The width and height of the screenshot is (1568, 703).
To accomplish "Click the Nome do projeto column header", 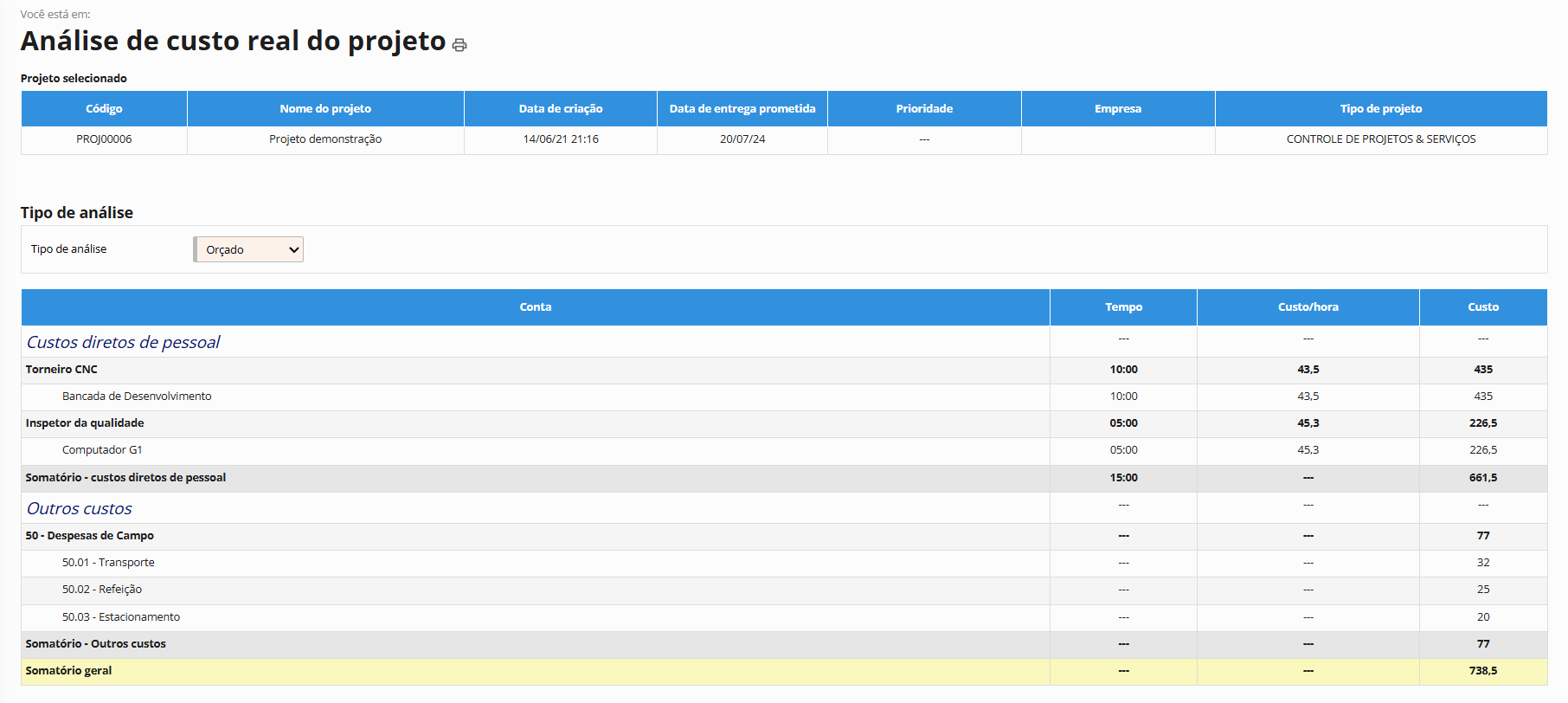I will 325,109.
